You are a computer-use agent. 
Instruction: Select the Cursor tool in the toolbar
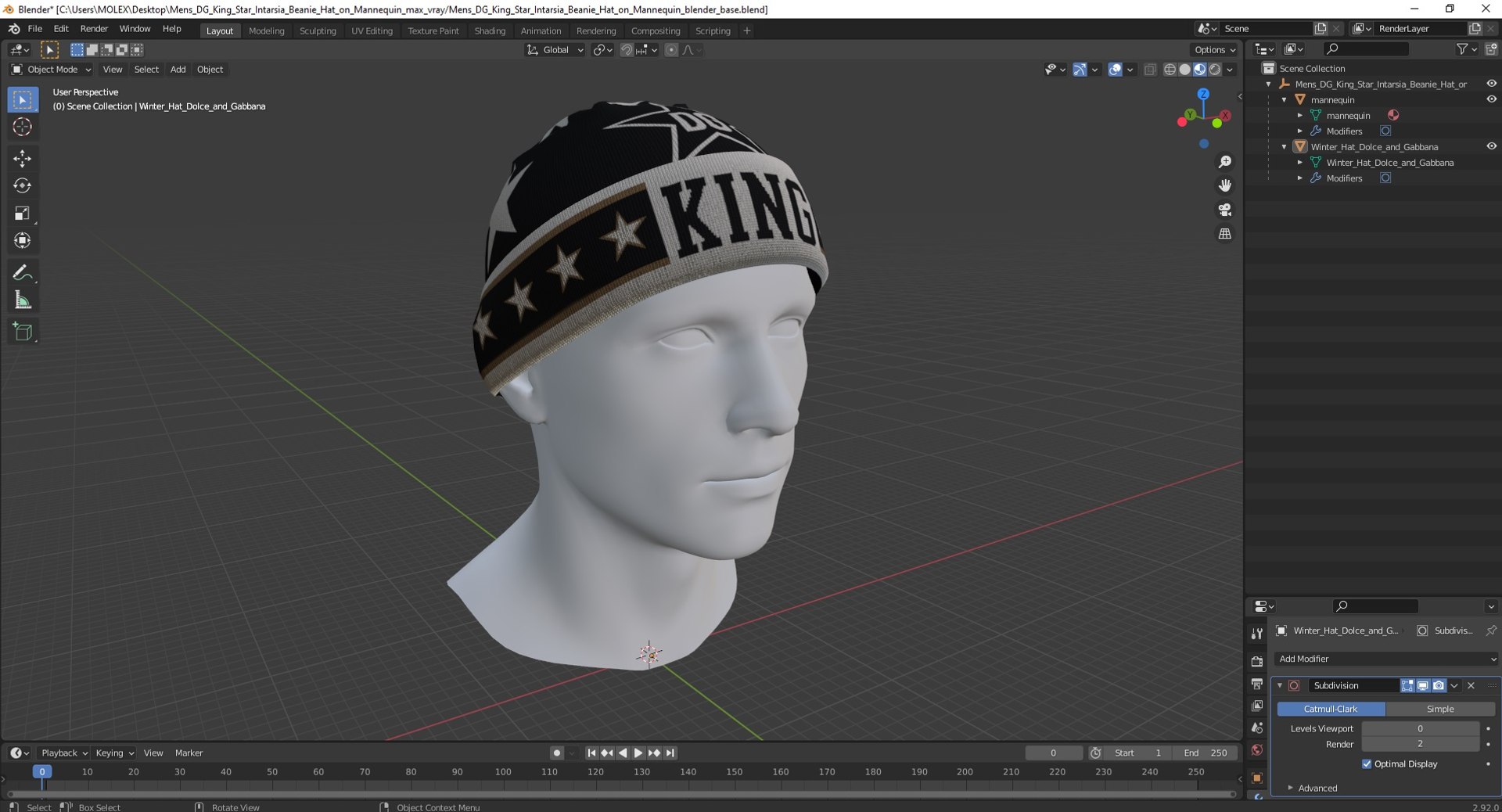point(23,127)
